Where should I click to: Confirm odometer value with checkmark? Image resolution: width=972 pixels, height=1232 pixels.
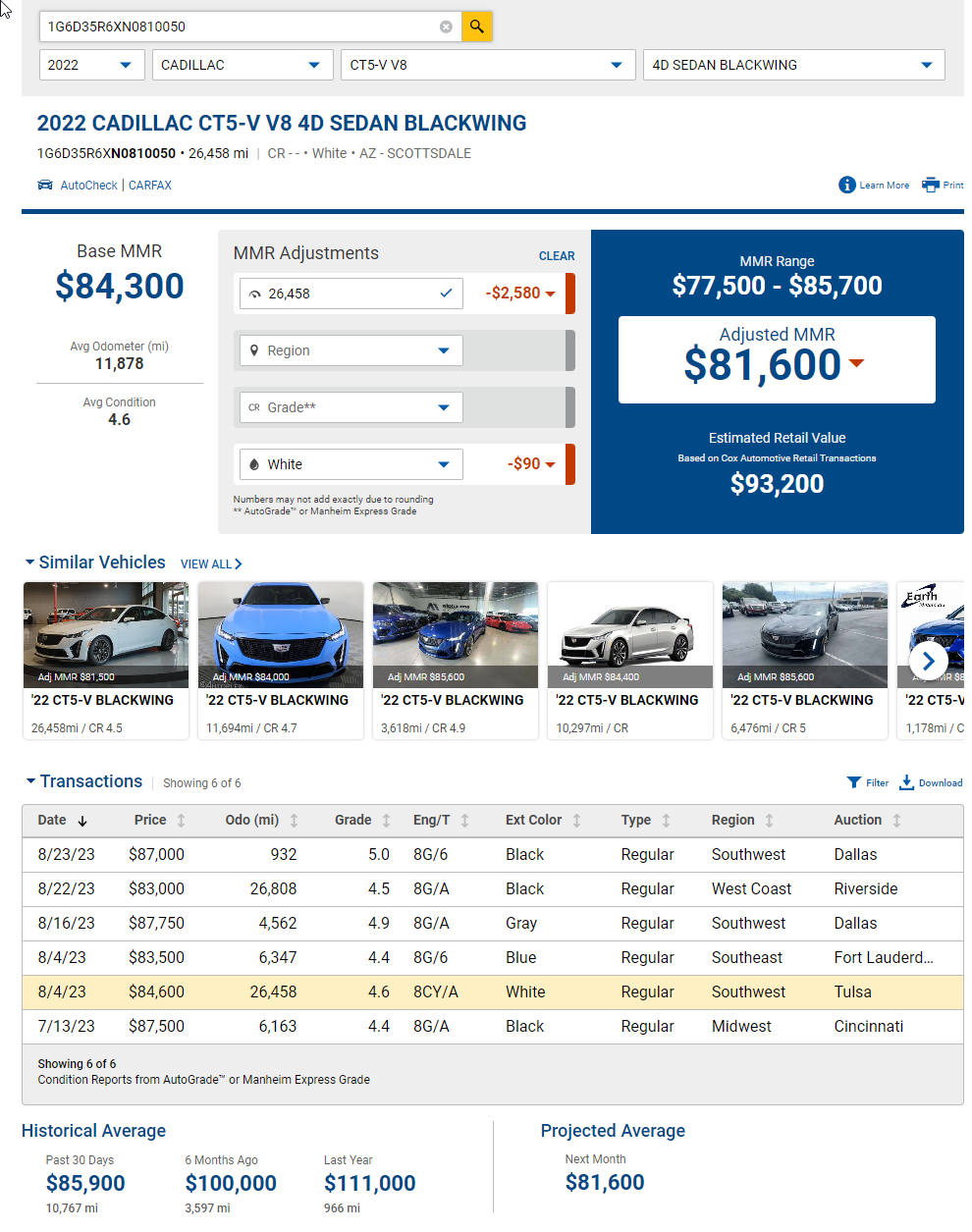(446, 294)
